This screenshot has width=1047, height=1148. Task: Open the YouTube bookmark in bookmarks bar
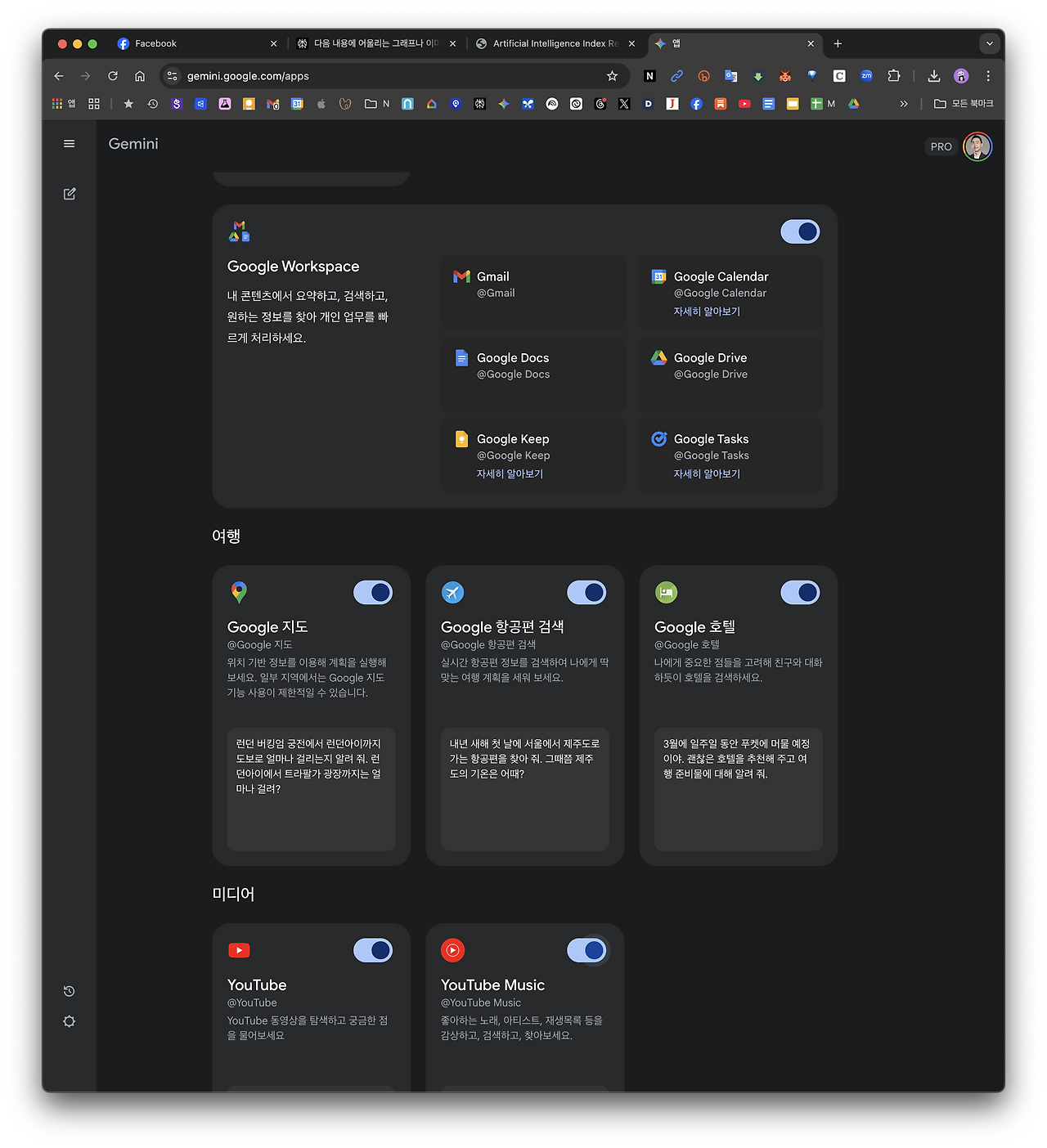pyautogui.click(x=744, y=104)
